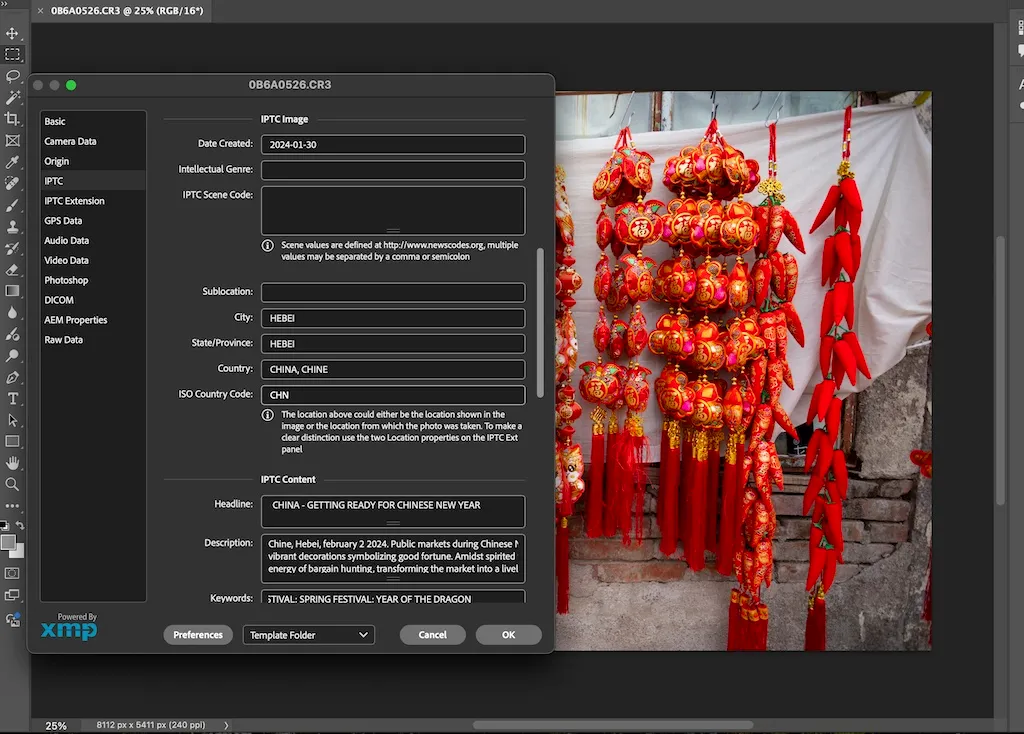Click the document canvas vertical scrollbar
Screen dimensions: 1024x734
1000,370
